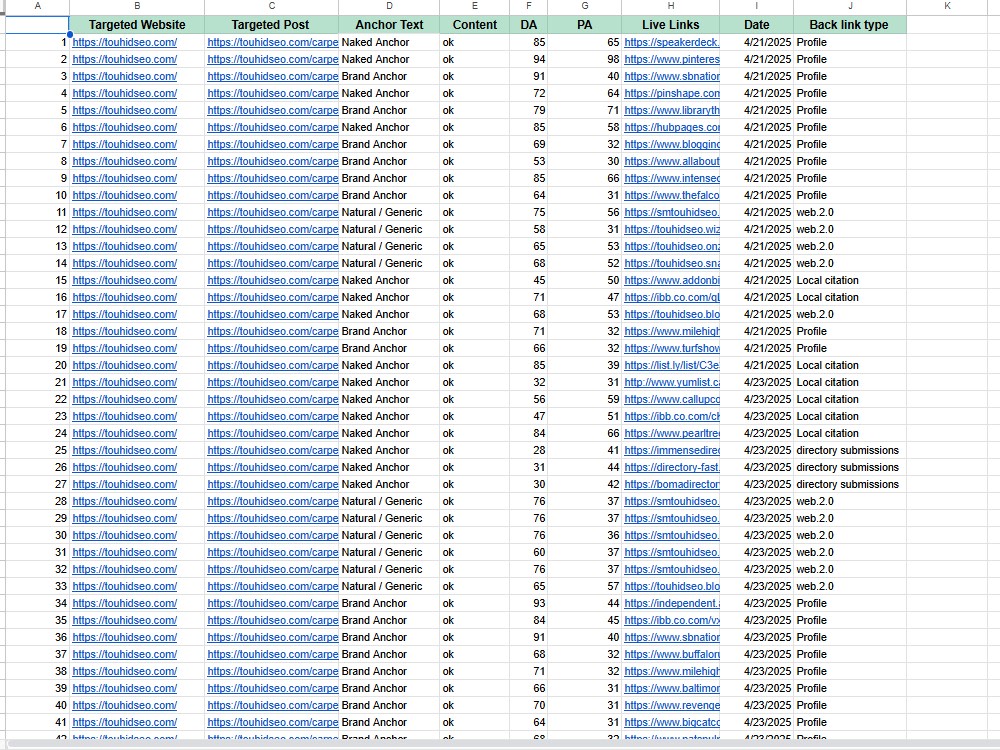
Task: Select column K by clicking its letter header
Action: [946, 7]
